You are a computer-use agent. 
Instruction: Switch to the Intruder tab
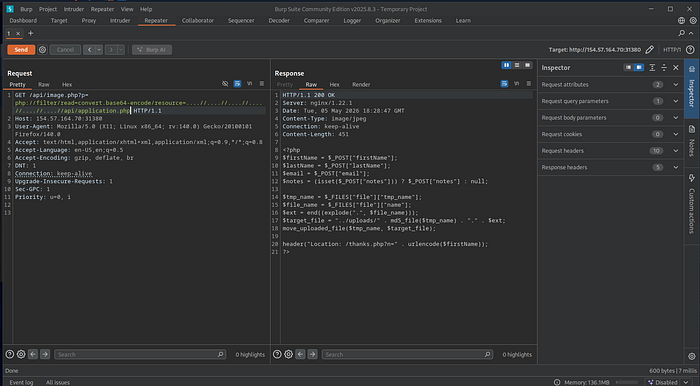click(120, 21)
